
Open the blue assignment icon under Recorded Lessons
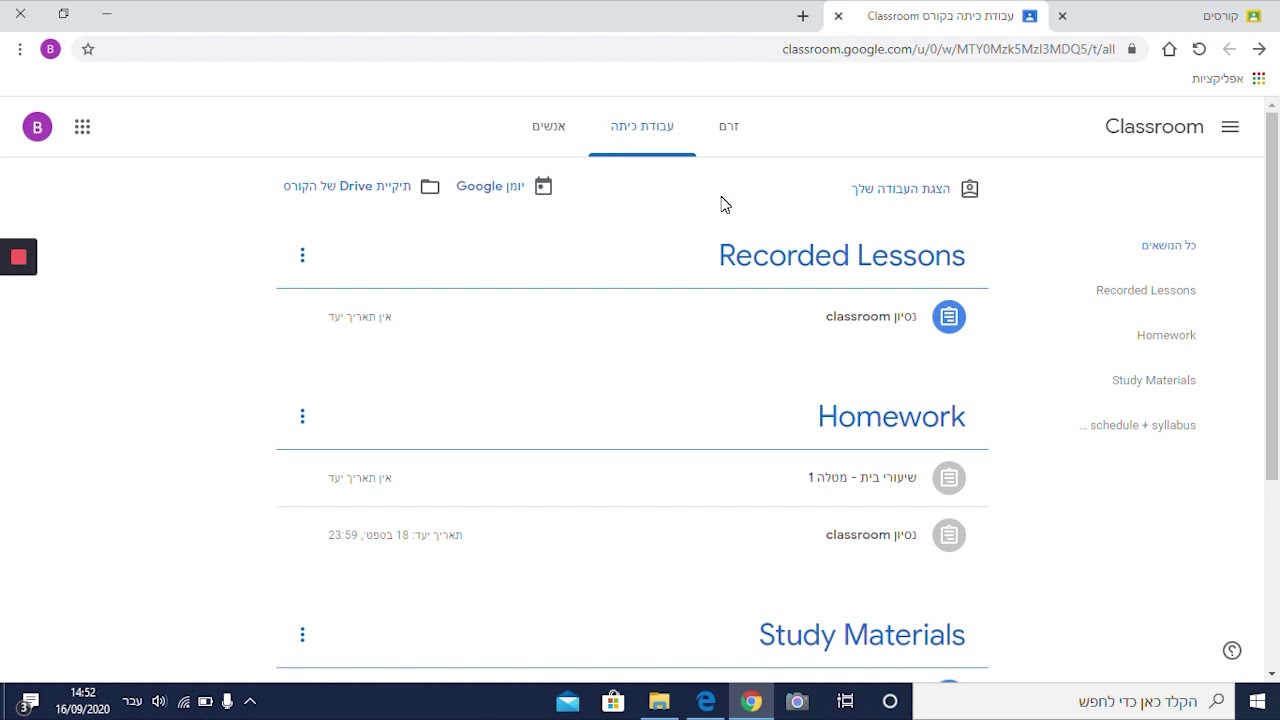click(949, 317)
